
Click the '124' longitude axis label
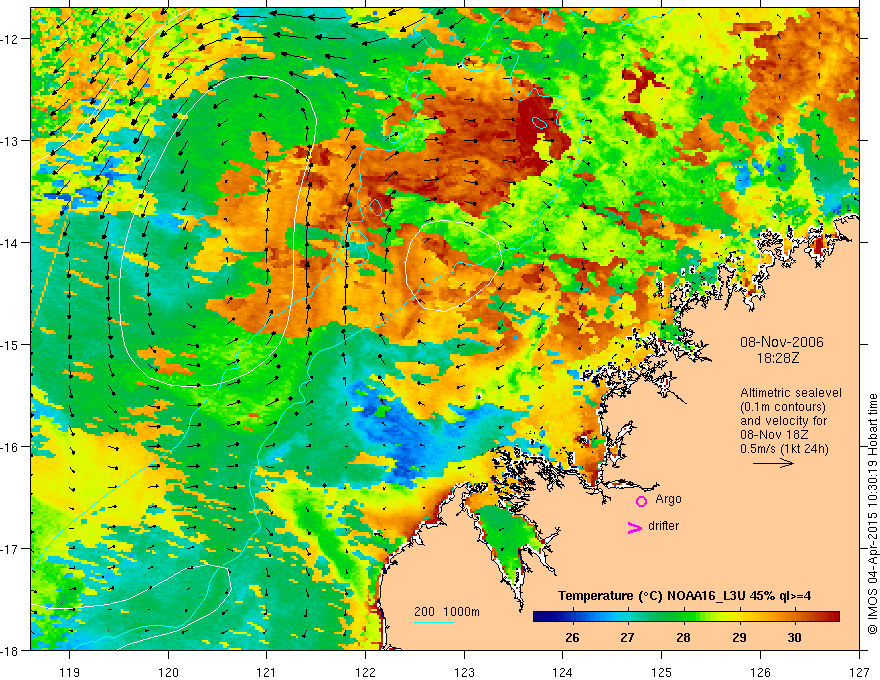point(563,672)
